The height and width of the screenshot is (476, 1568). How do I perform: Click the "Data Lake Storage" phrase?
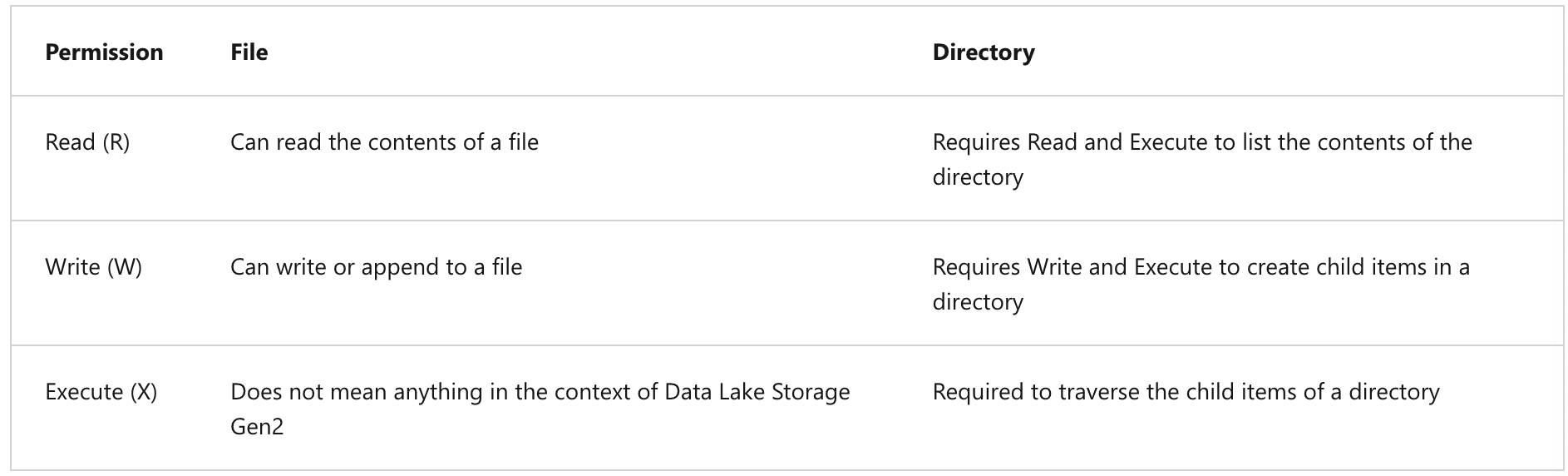pos(757,392)
